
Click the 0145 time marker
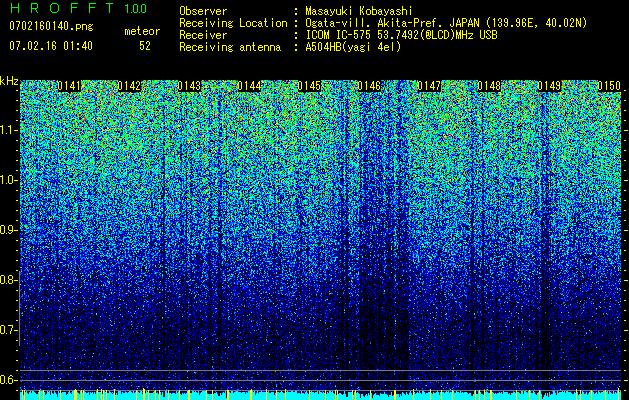[x=309, y=86]
